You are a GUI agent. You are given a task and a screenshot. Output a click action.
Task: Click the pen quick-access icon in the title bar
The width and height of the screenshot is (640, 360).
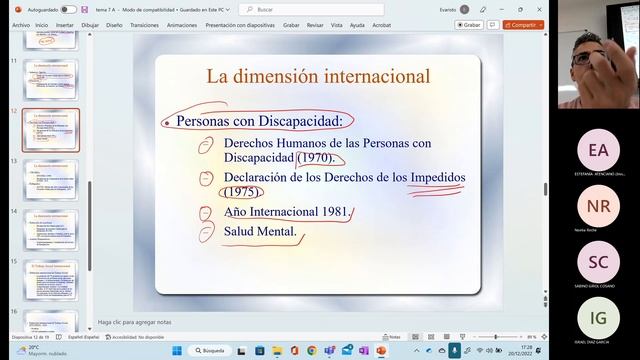point(483,9)
